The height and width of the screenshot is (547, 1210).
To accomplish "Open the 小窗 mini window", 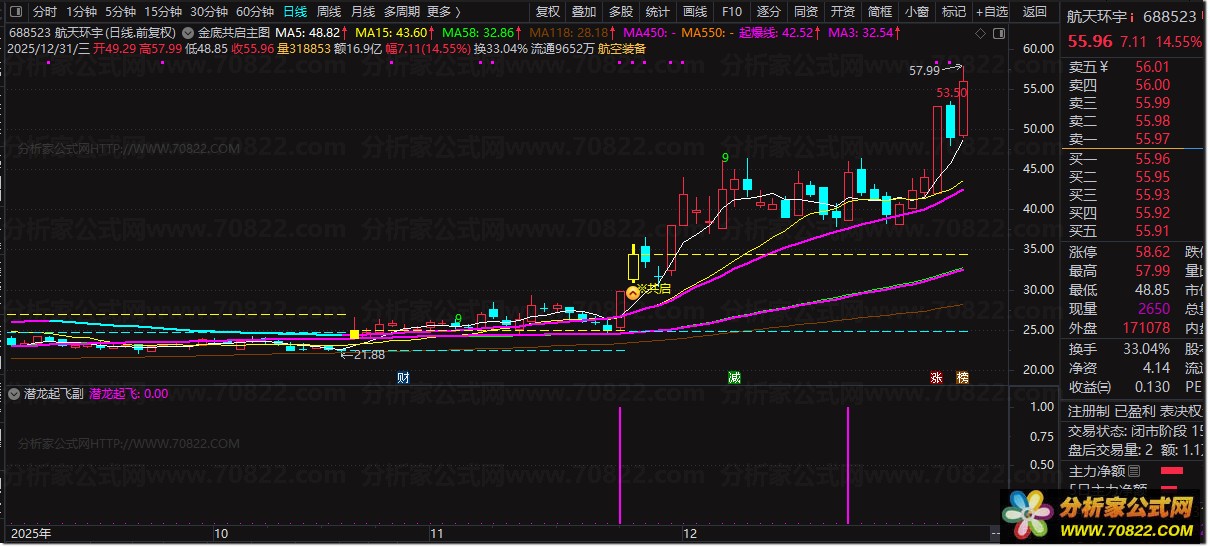I will click(x=916, y=12).
